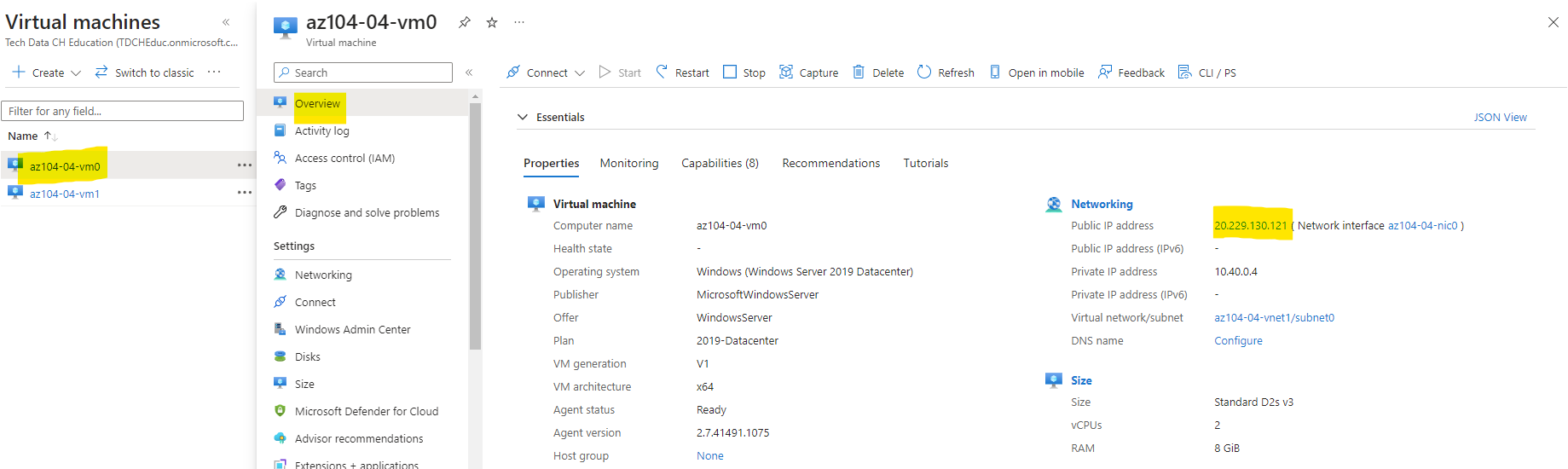Click the Switch to classic arrows icon

[x=101, y=72]
